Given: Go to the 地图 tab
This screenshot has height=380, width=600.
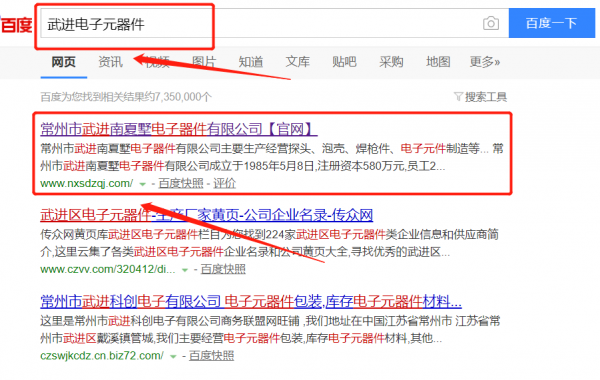Looking at the screenshot, I should 438,62.
